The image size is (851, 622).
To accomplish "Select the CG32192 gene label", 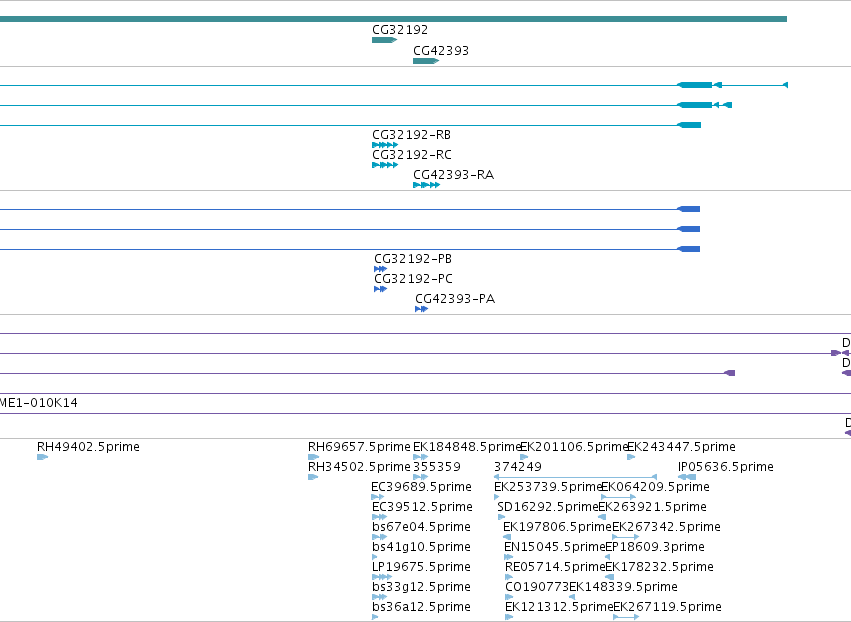I will tap(400, 30).
